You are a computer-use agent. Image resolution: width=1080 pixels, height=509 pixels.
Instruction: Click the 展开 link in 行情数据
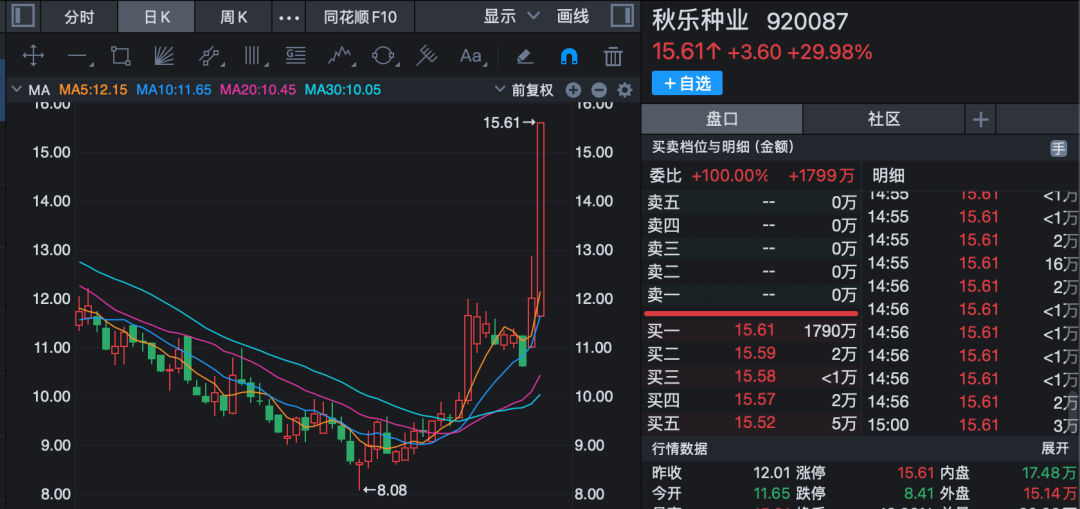[1055, 449]
